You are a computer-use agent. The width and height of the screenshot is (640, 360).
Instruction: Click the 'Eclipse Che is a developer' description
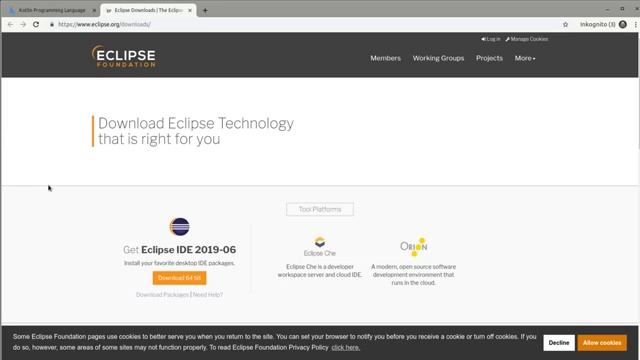tap(320, 271)
